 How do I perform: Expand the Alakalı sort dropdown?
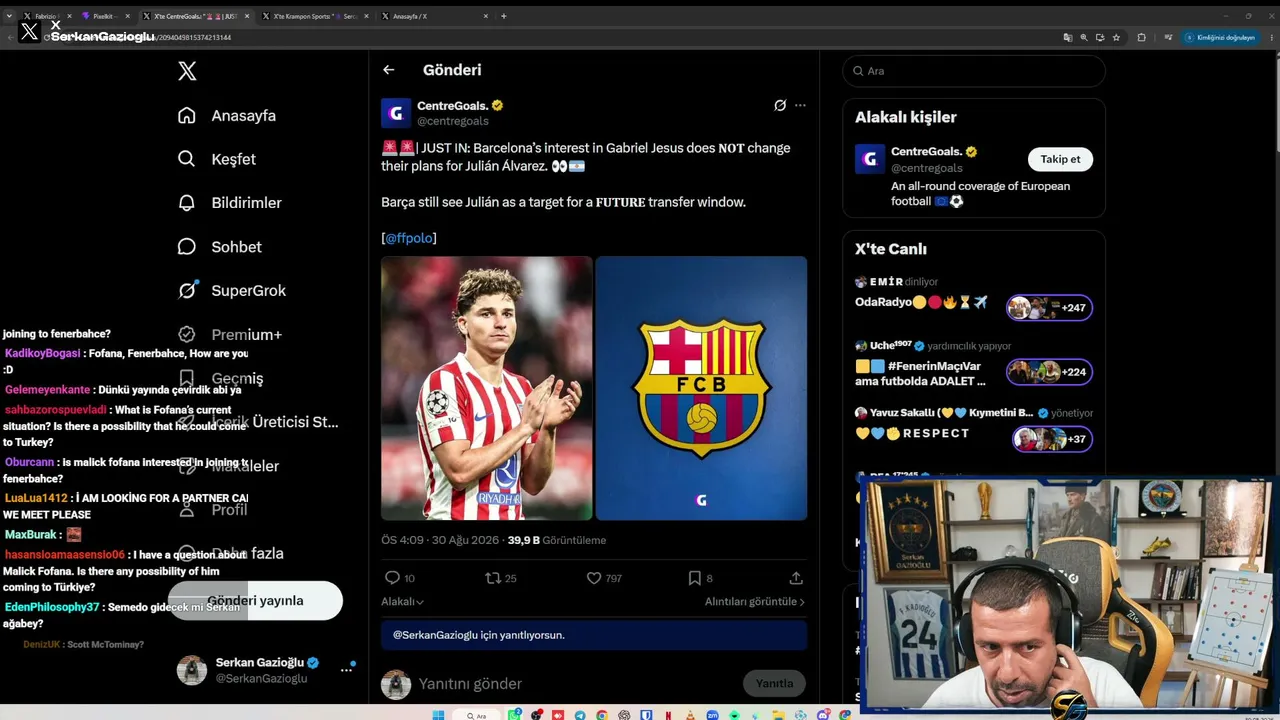tap(402, 602)
